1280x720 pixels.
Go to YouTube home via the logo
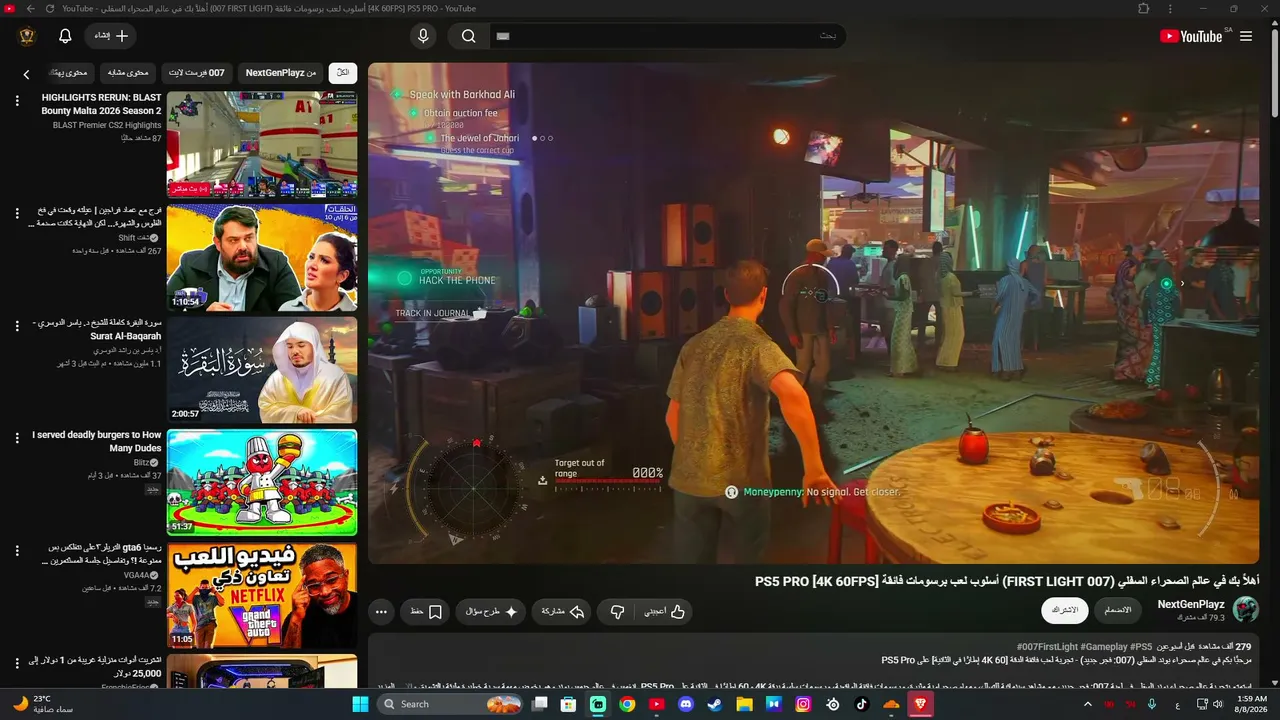pos(1191,36)
